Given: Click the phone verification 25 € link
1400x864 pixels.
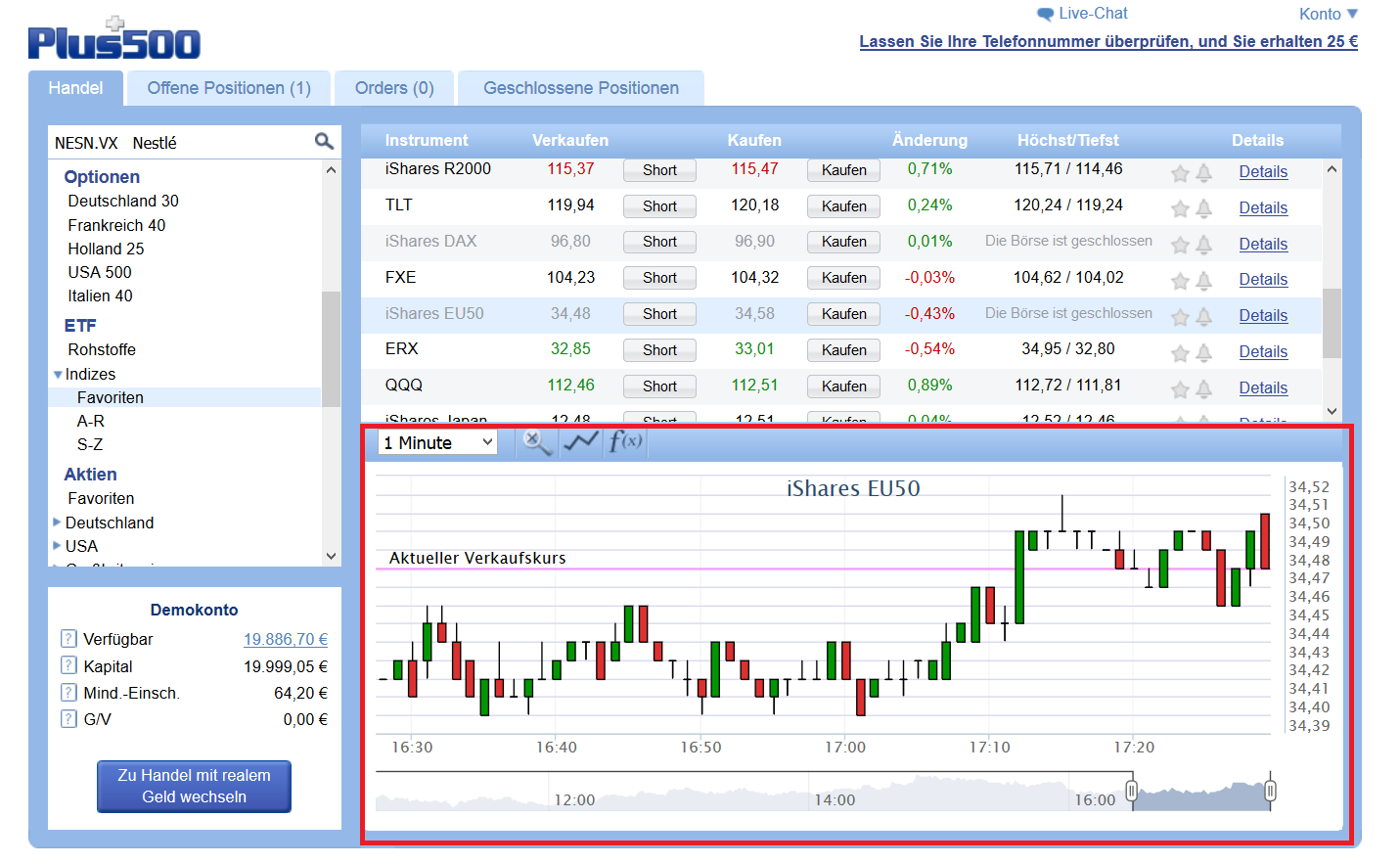Looking at the screenshot, I should click(x=1108, y=41).
